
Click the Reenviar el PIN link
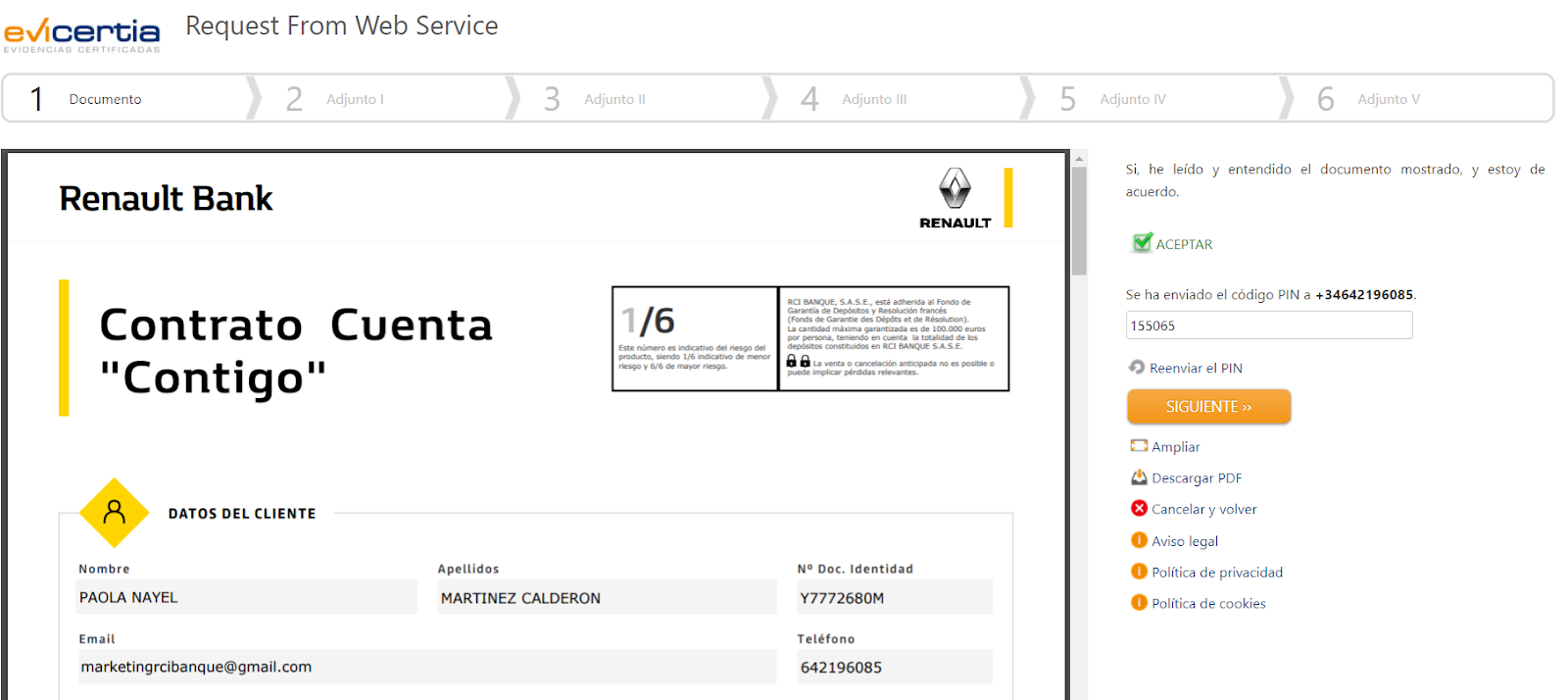1196,368
